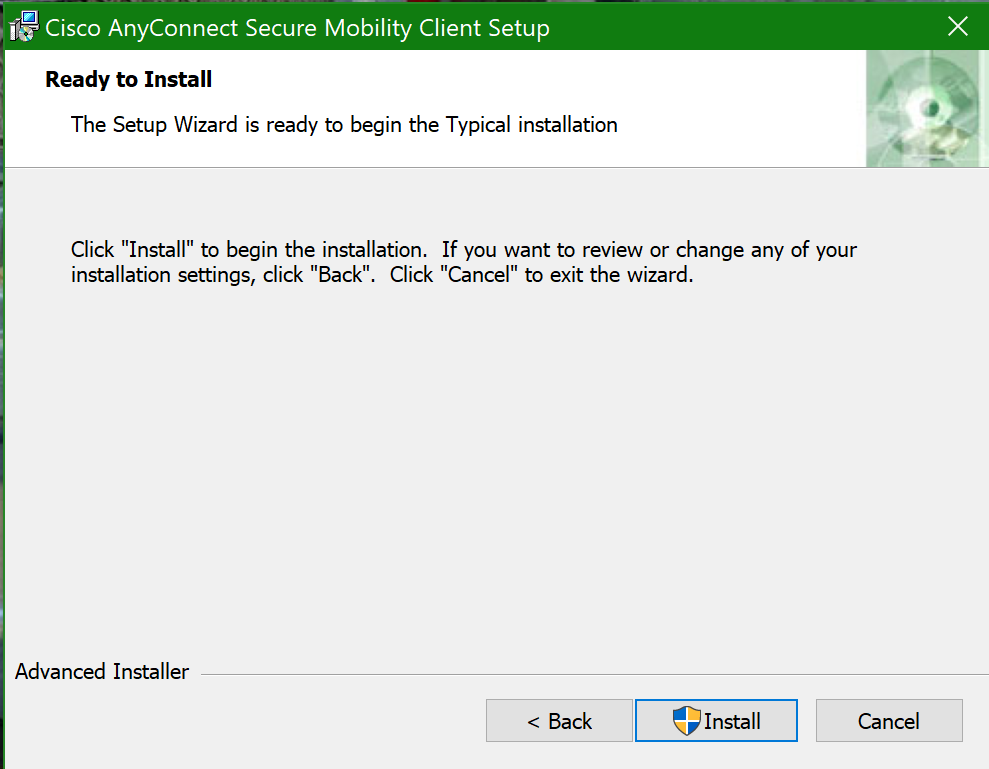Click the UAC shield icon on Install

click(x=686, y=721)
